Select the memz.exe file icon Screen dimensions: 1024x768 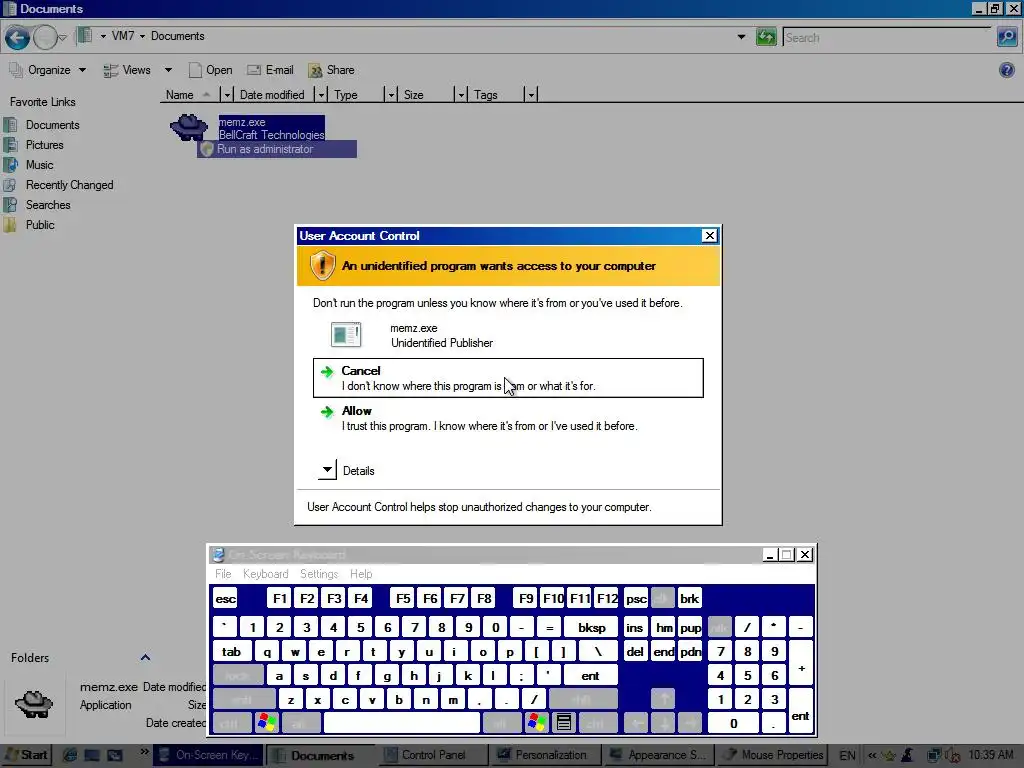tap(189, 127)
